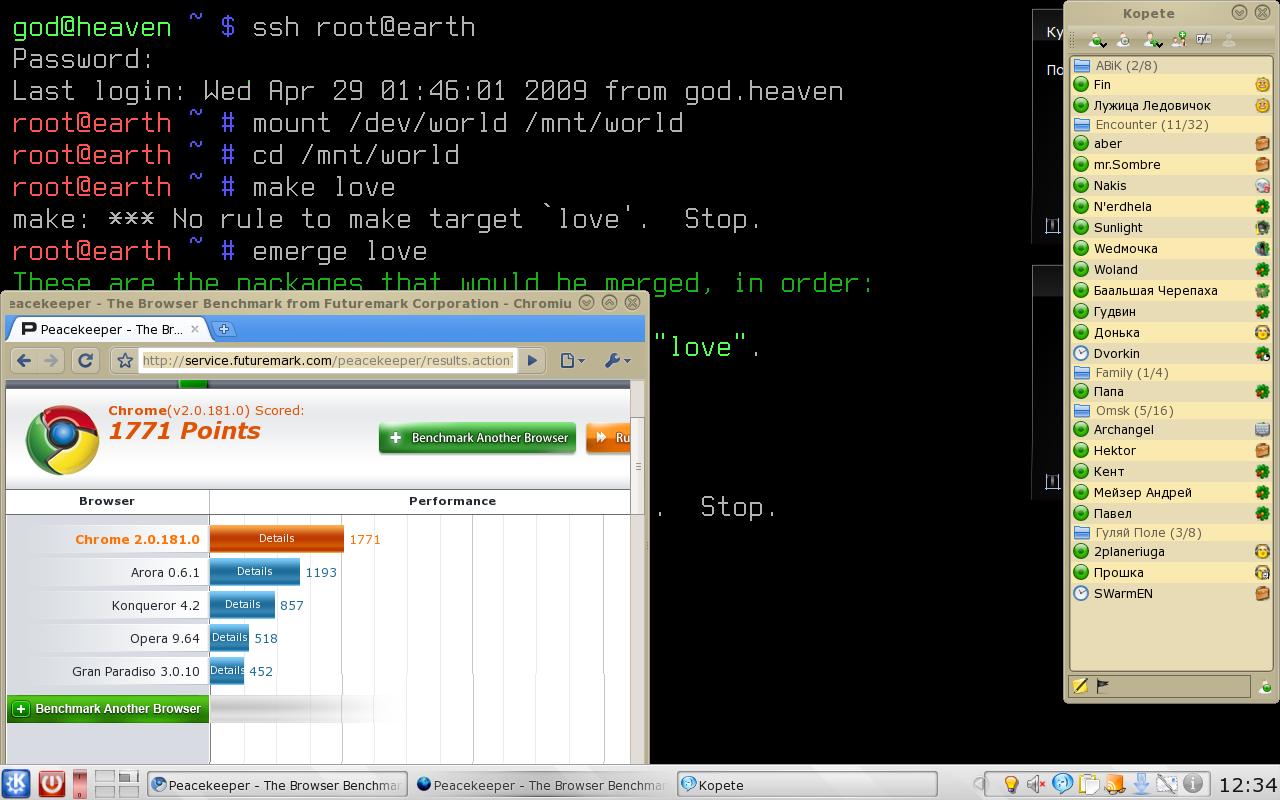Click Chromium page vertical scrollbar

638,466
